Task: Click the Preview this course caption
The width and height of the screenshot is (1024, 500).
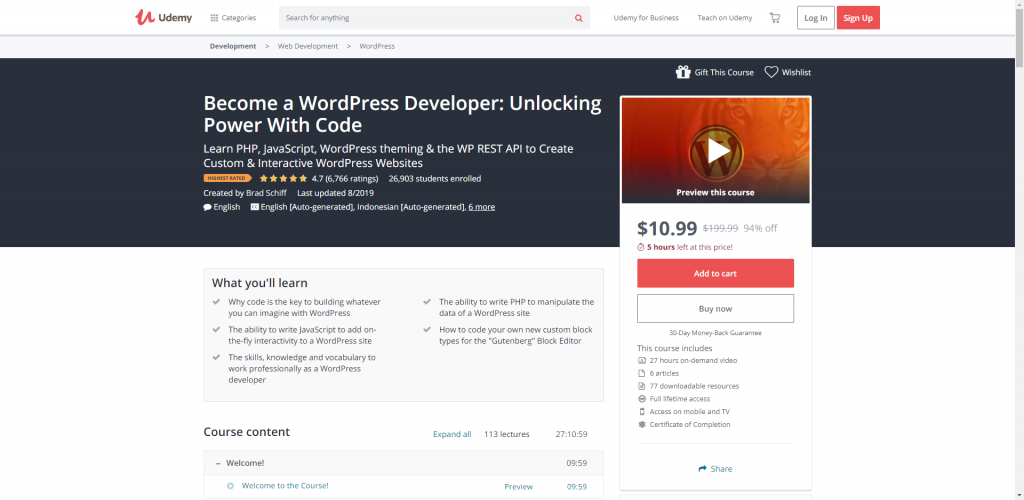Action: point(715,193)
